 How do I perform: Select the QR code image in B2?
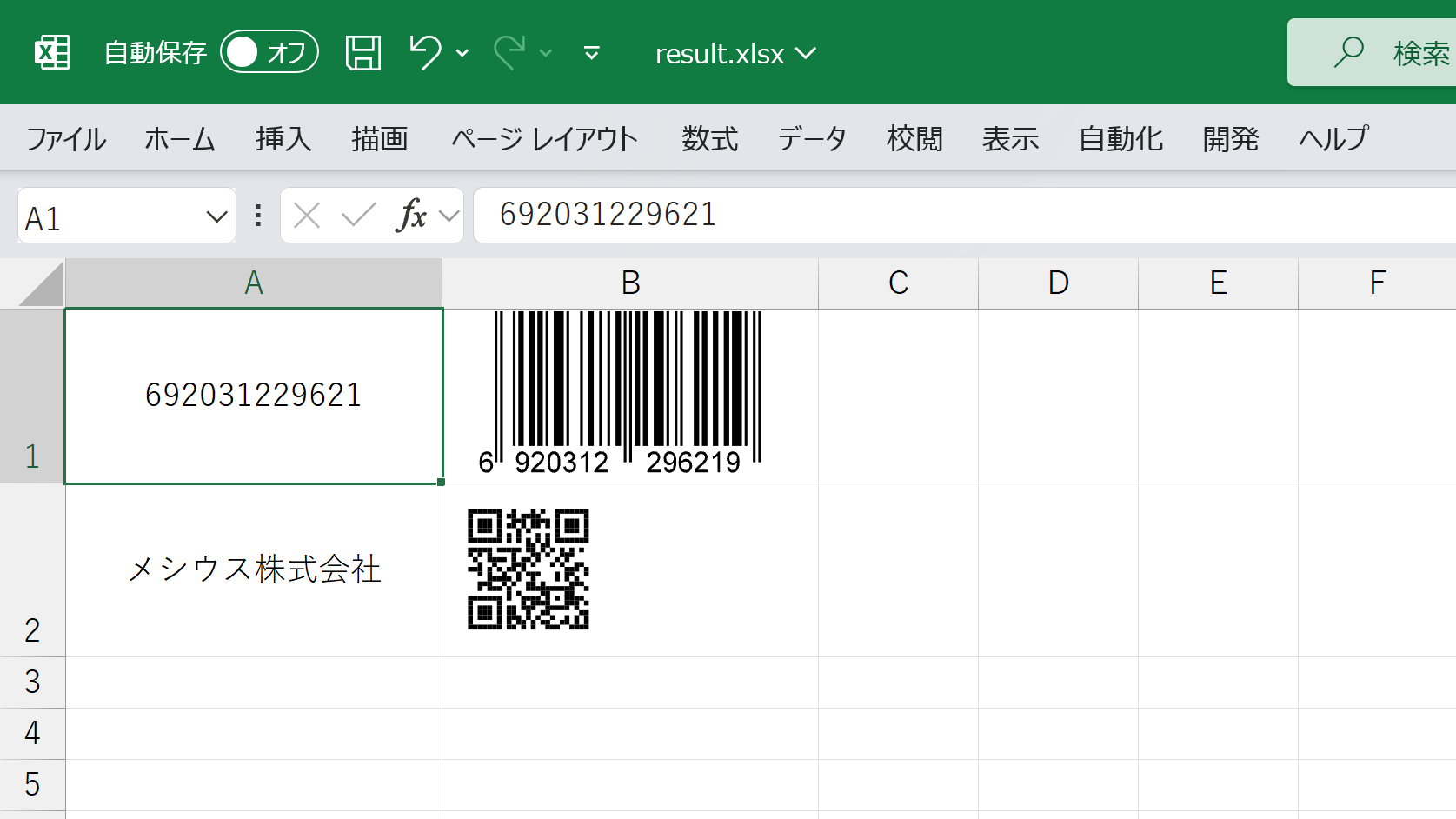coord(529,569)
